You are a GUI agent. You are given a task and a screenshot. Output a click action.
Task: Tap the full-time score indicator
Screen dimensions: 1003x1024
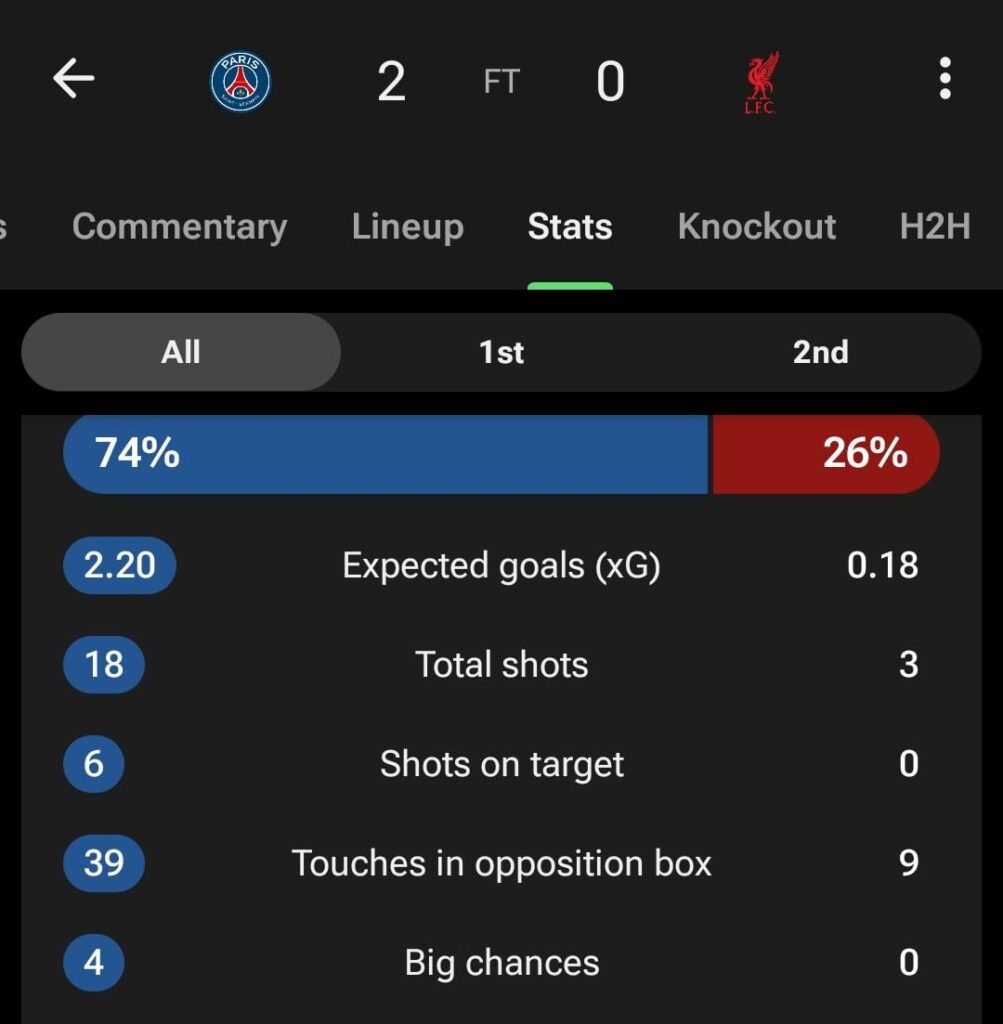point(501,80)
